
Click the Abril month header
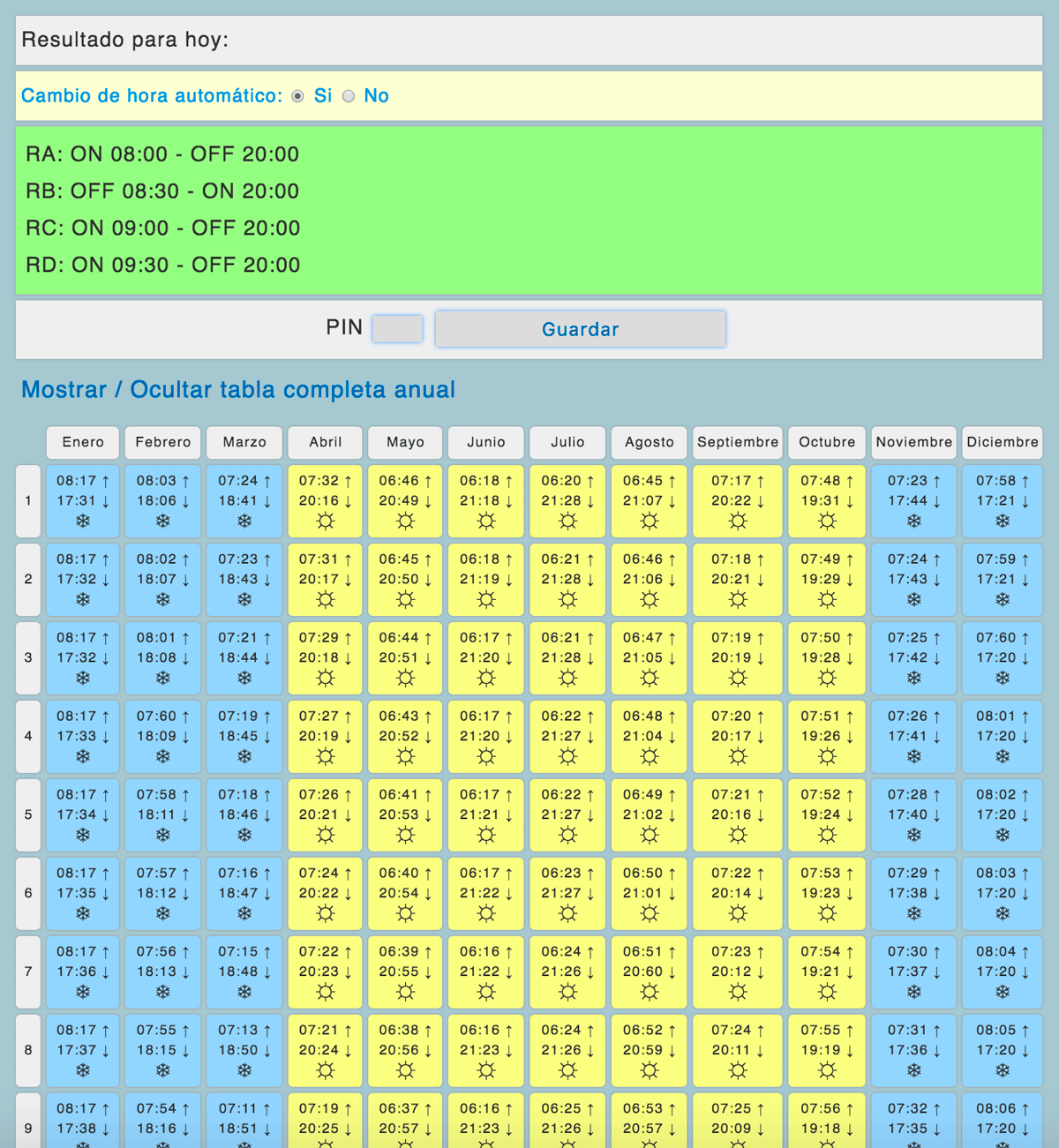326,442
